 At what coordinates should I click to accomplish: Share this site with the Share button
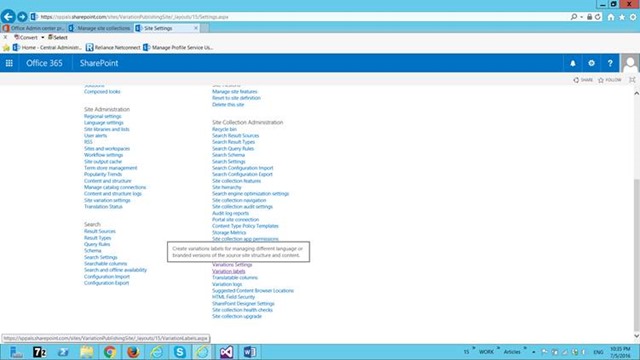tap(583, 80)
